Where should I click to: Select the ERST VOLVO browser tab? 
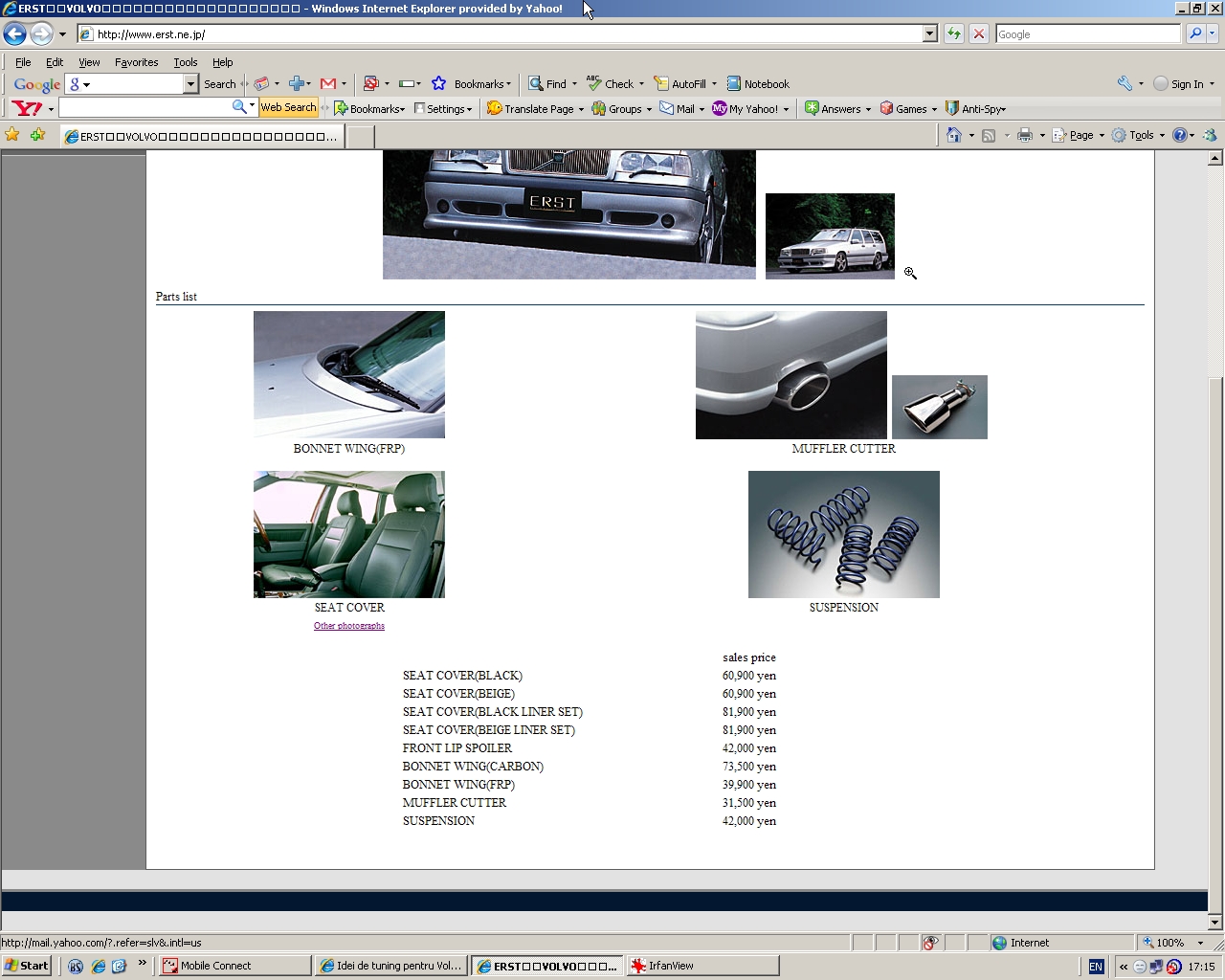coord(201,136)
